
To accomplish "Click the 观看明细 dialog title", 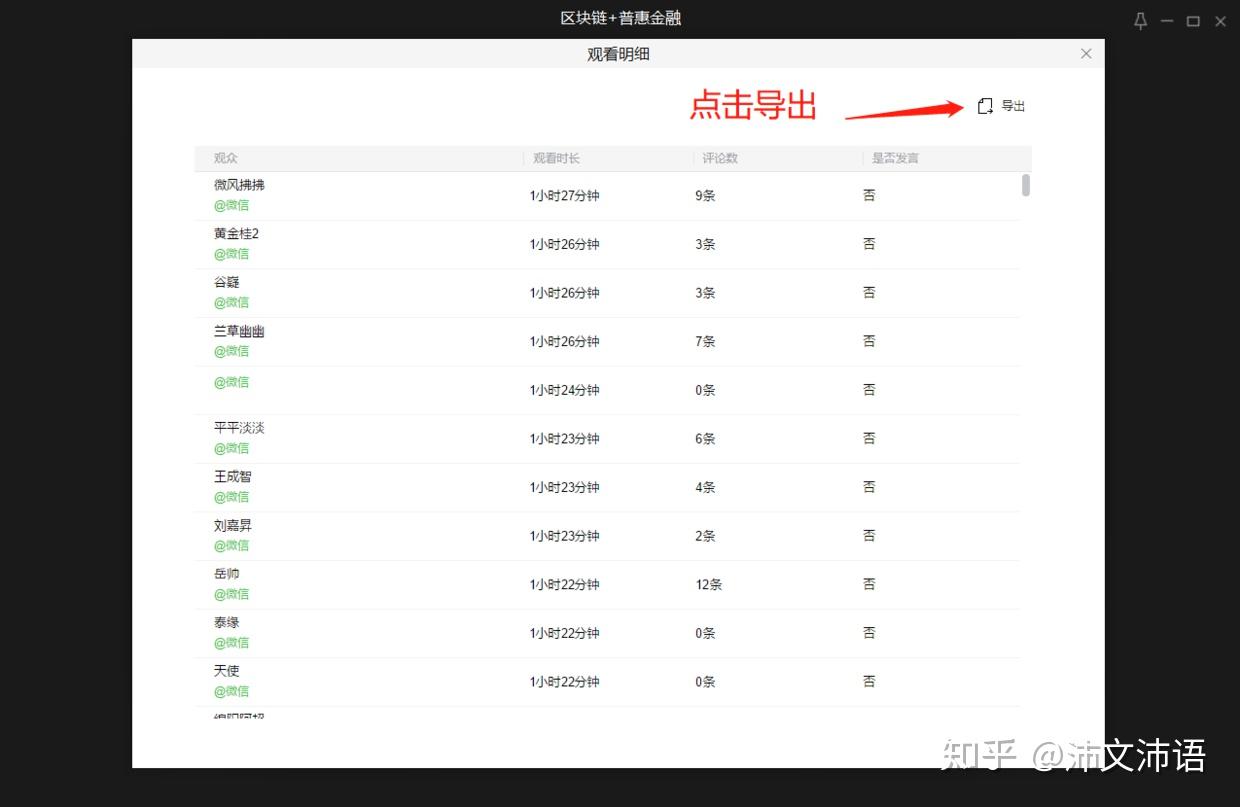I will (618, 54).
